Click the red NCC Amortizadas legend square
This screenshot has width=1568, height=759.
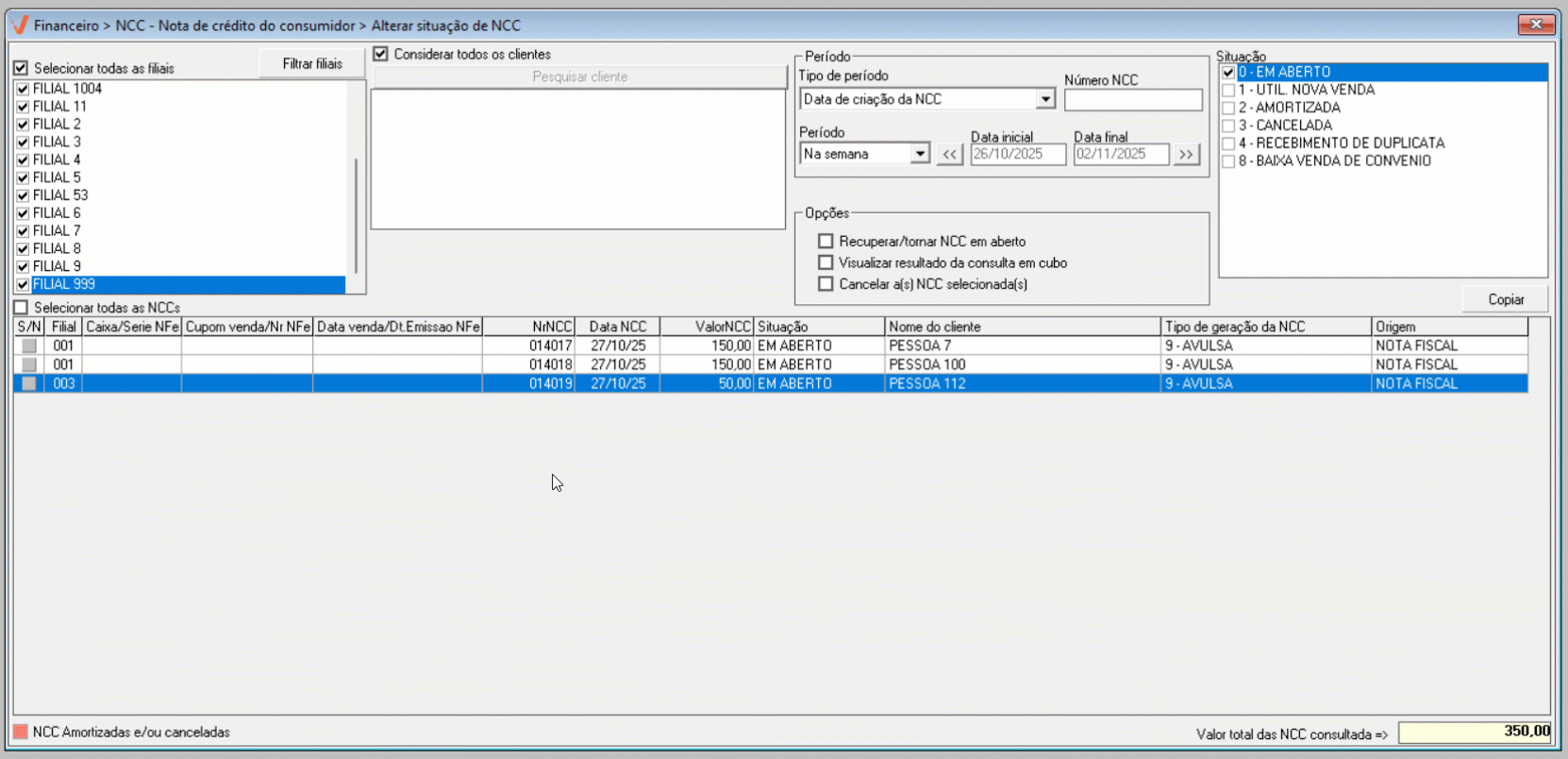coord(21,732)
